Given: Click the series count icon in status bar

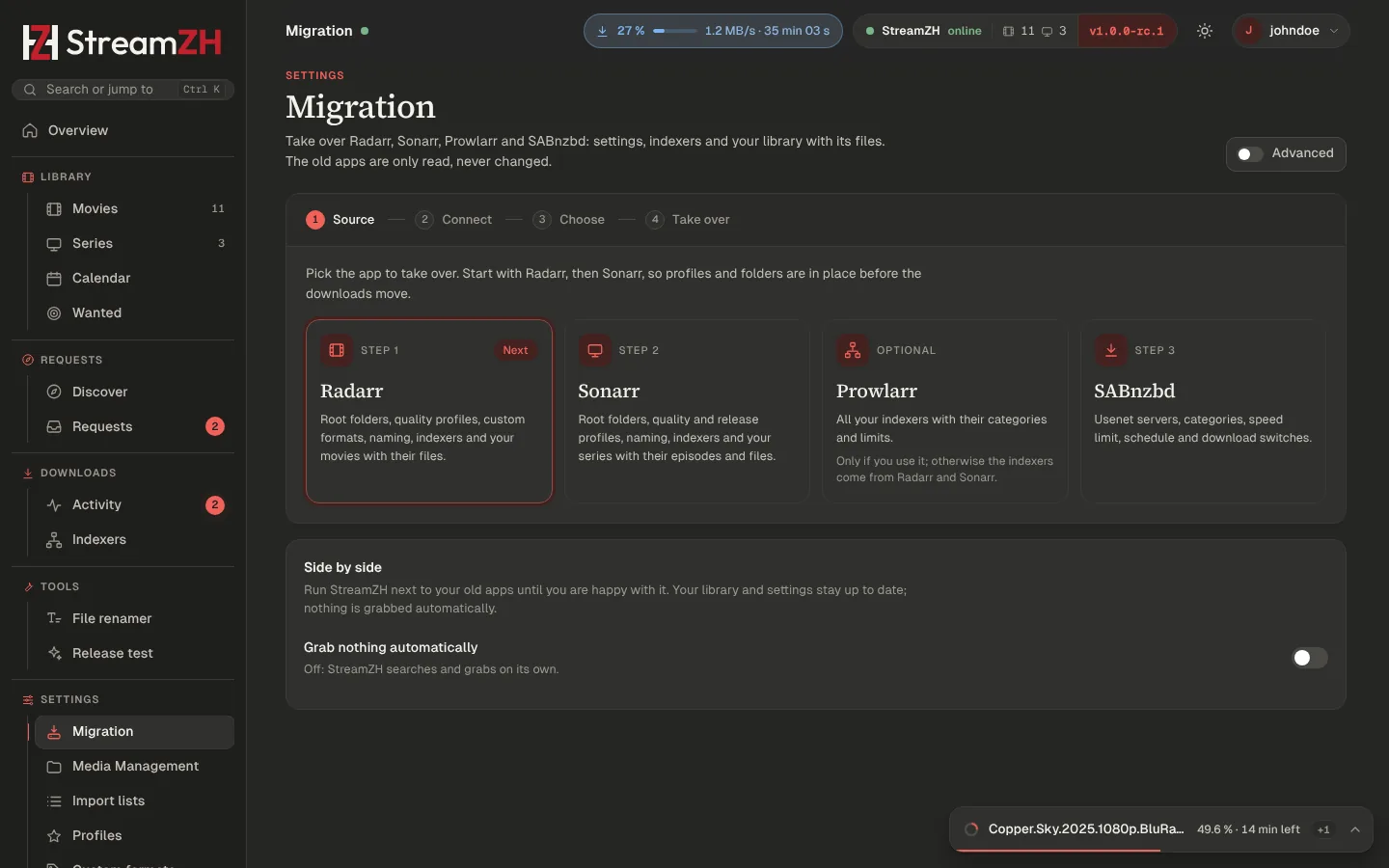Looking at the screenshot, I should (x=1047, y=31).
